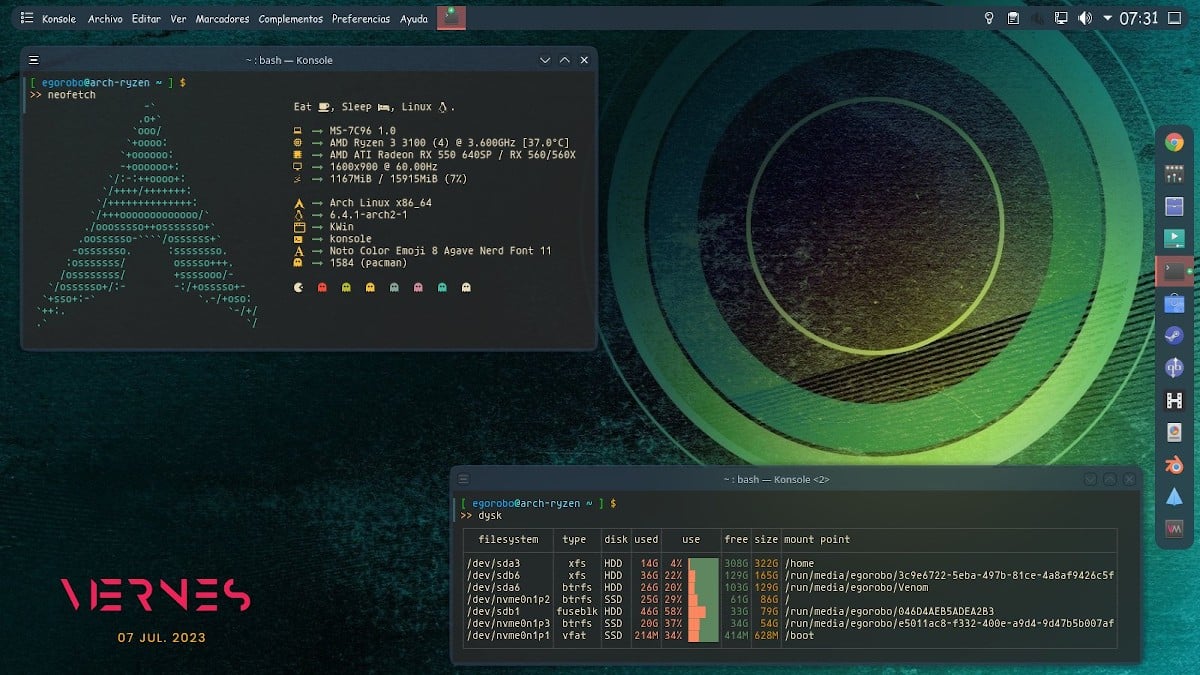Open the Ayuda menu

coord(414,19)
